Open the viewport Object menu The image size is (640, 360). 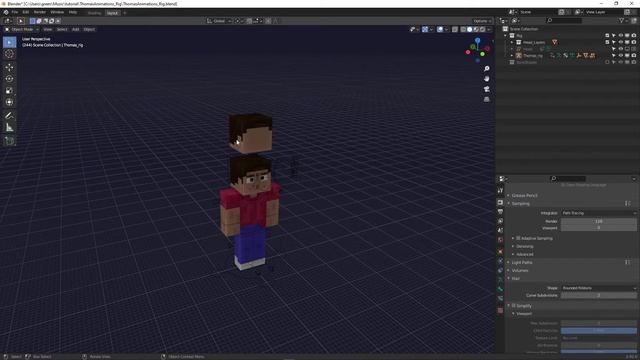89,29
